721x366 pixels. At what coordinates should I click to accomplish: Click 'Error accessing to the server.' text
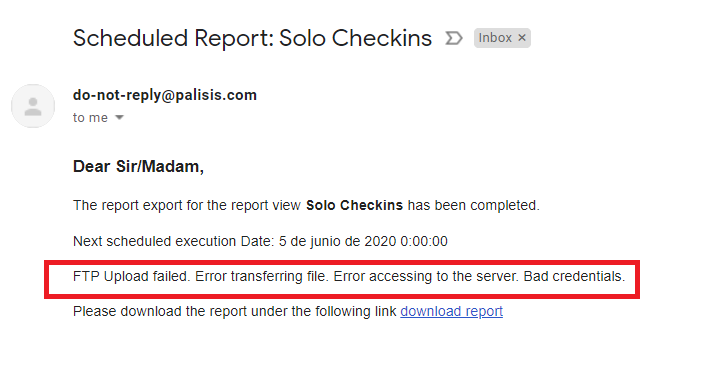click(426, 276)
